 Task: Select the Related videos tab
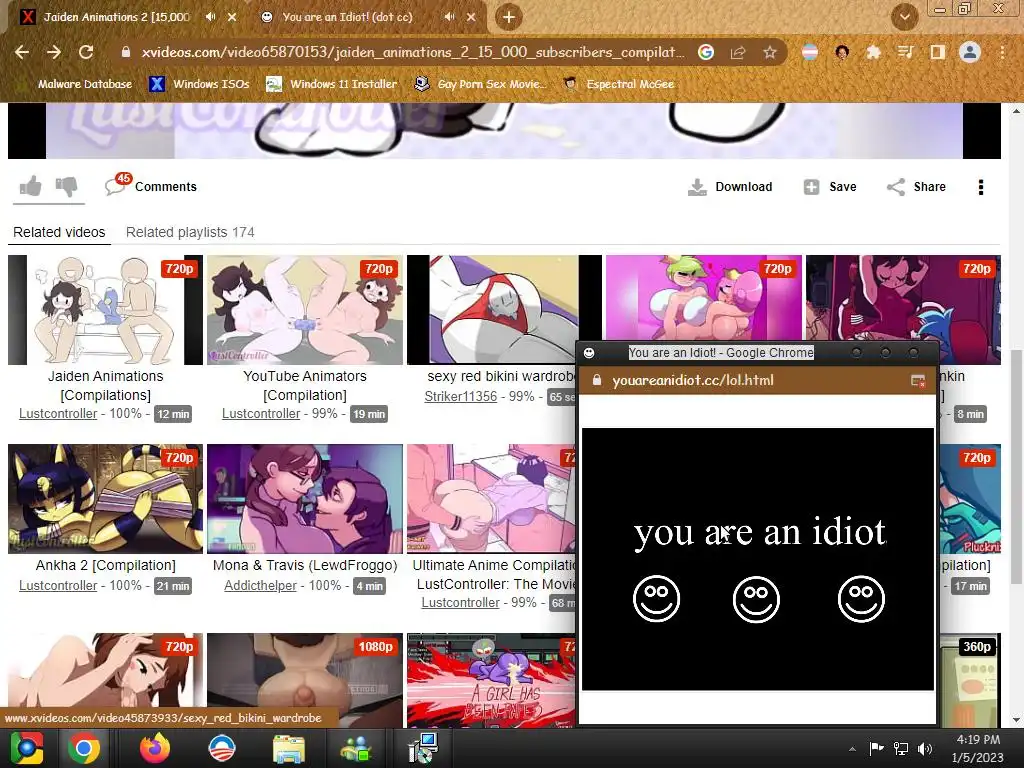[59, 232]
